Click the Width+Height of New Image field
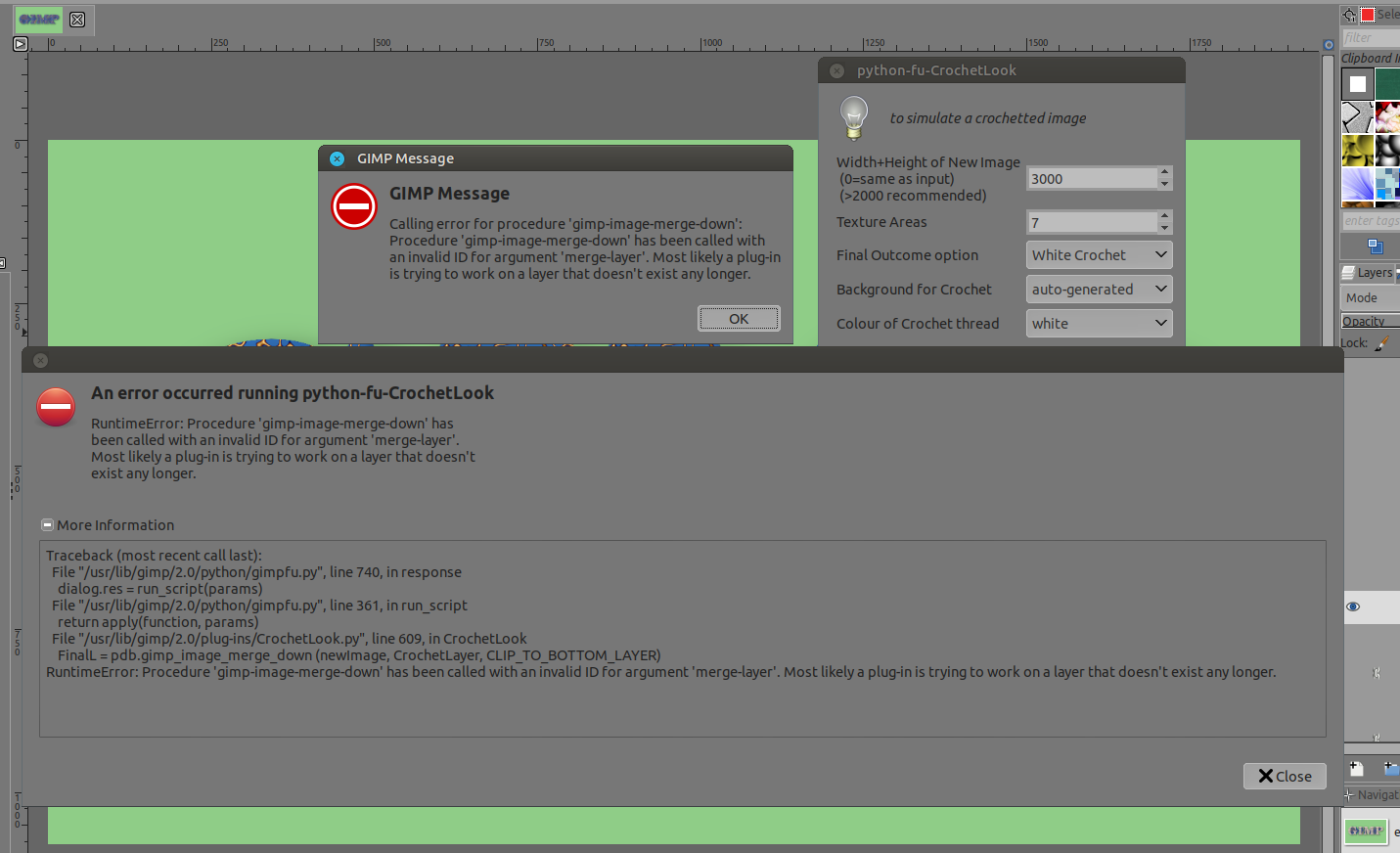 1092,179
